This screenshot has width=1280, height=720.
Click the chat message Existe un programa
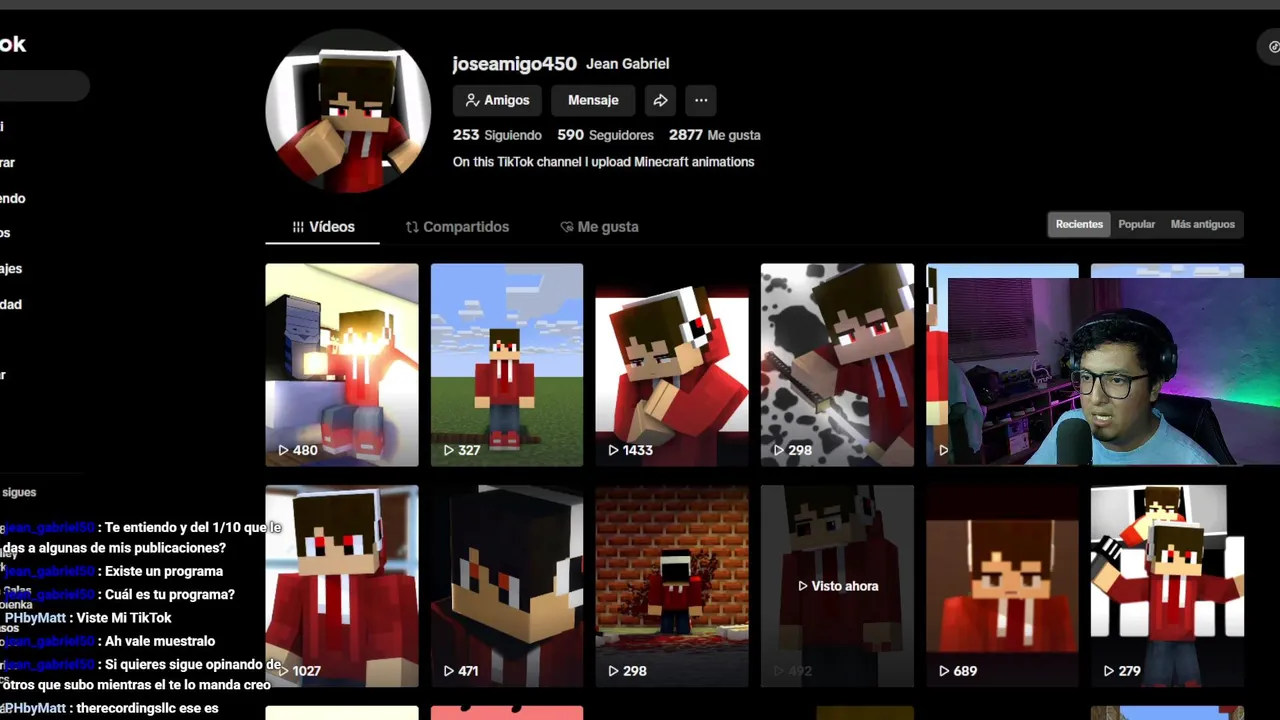click(x=164, y=571)
